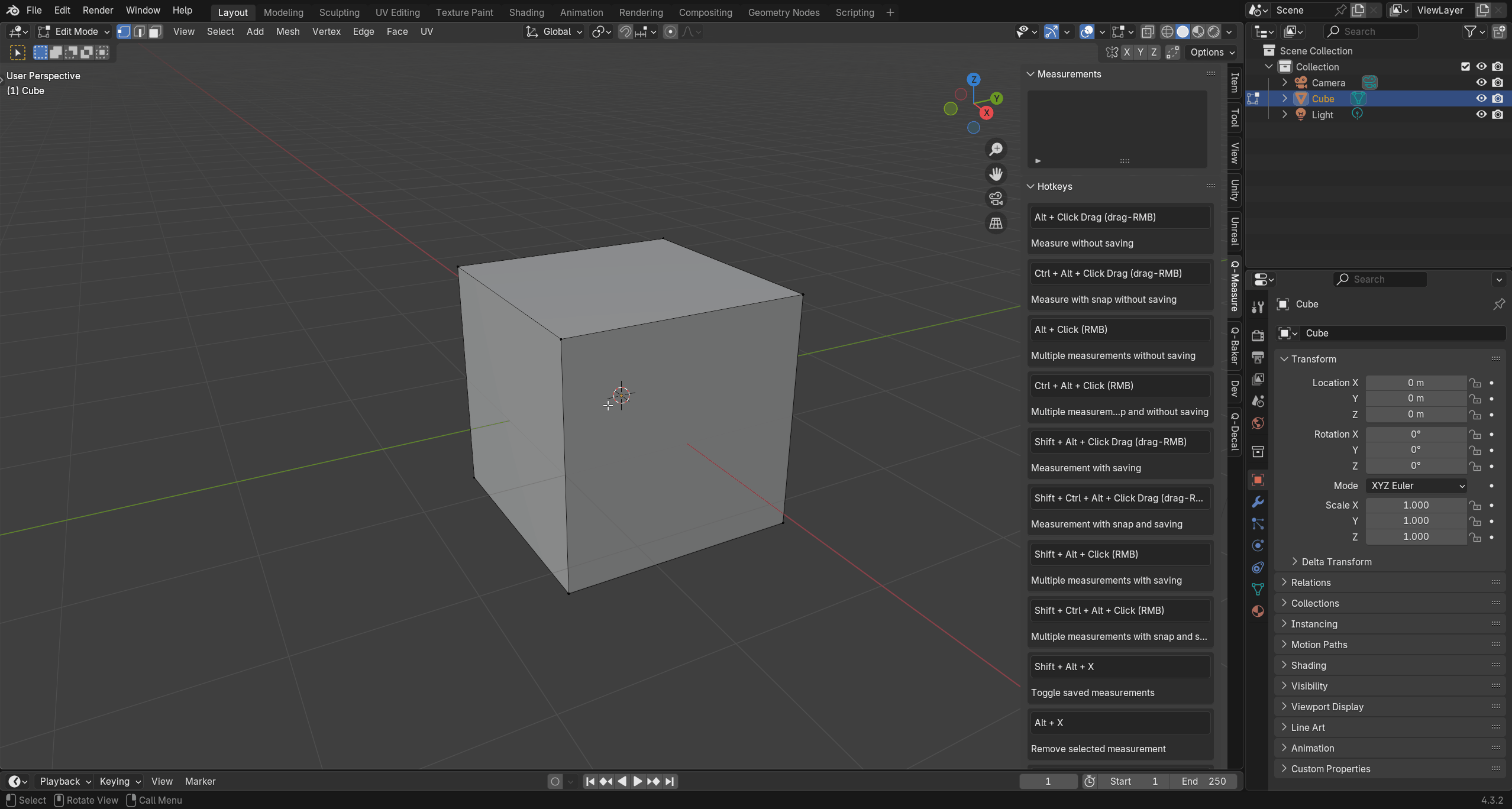The width and height of the screenshot is (1512, 809).
Task: Click the pin icon beside Cube header
Action: 1498,304
